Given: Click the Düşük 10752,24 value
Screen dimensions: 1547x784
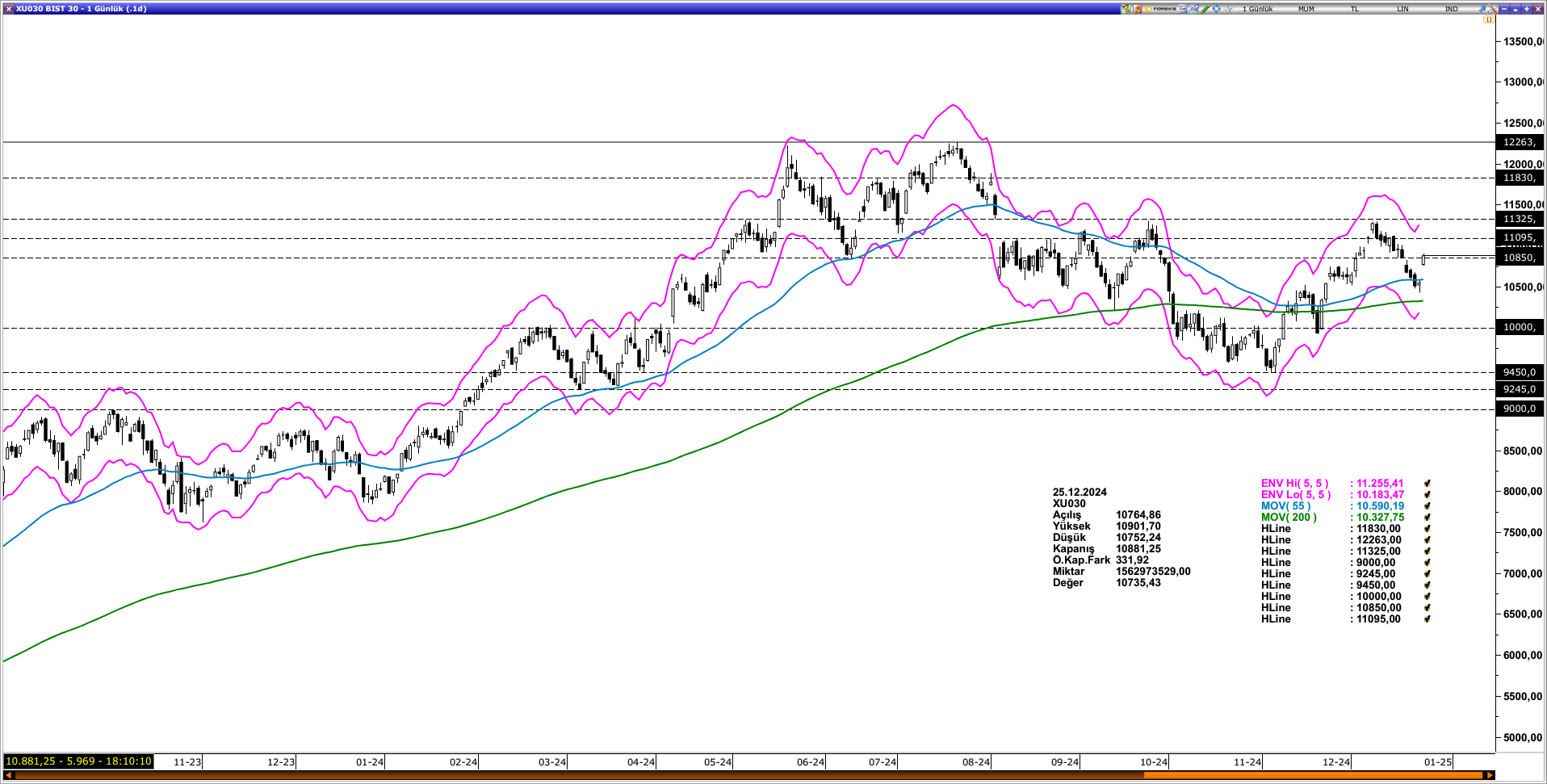Looking at the screenshot, I should coord(1138,537).
